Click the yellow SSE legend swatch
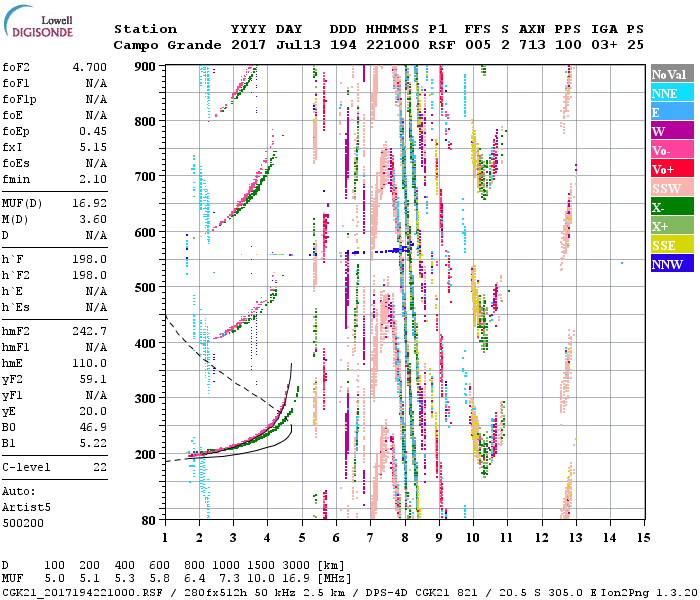700x600 pixels. 671,245
